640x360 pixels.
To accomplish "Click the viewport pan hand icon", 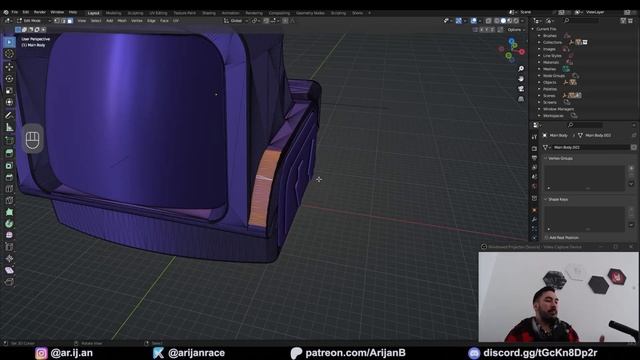I will tap(521, 78).
